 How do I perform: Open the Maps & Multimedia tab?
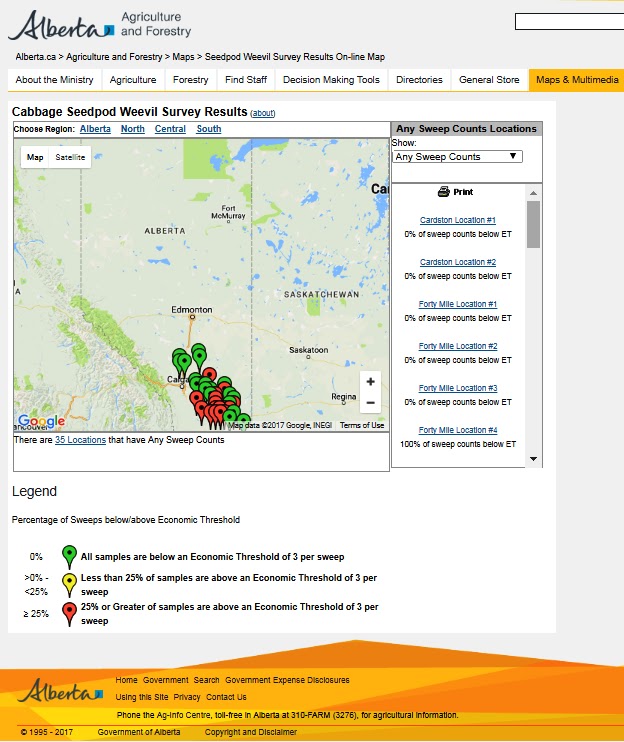577,80
